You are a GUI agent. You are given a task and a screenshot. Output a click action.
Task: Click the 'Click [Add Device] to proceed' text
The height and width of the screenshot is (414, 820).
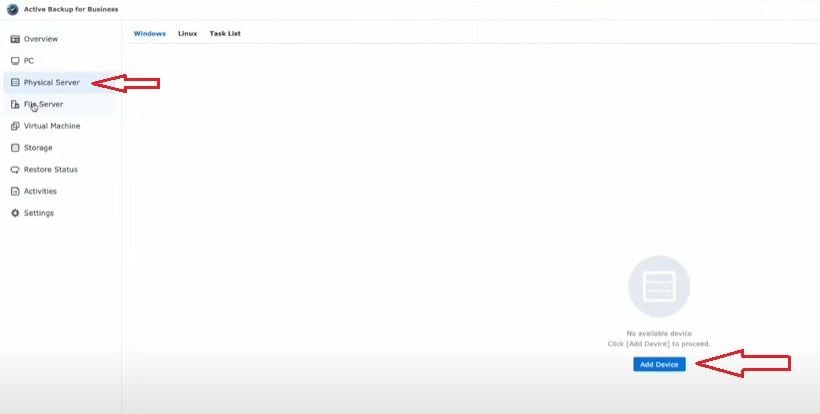659,344
